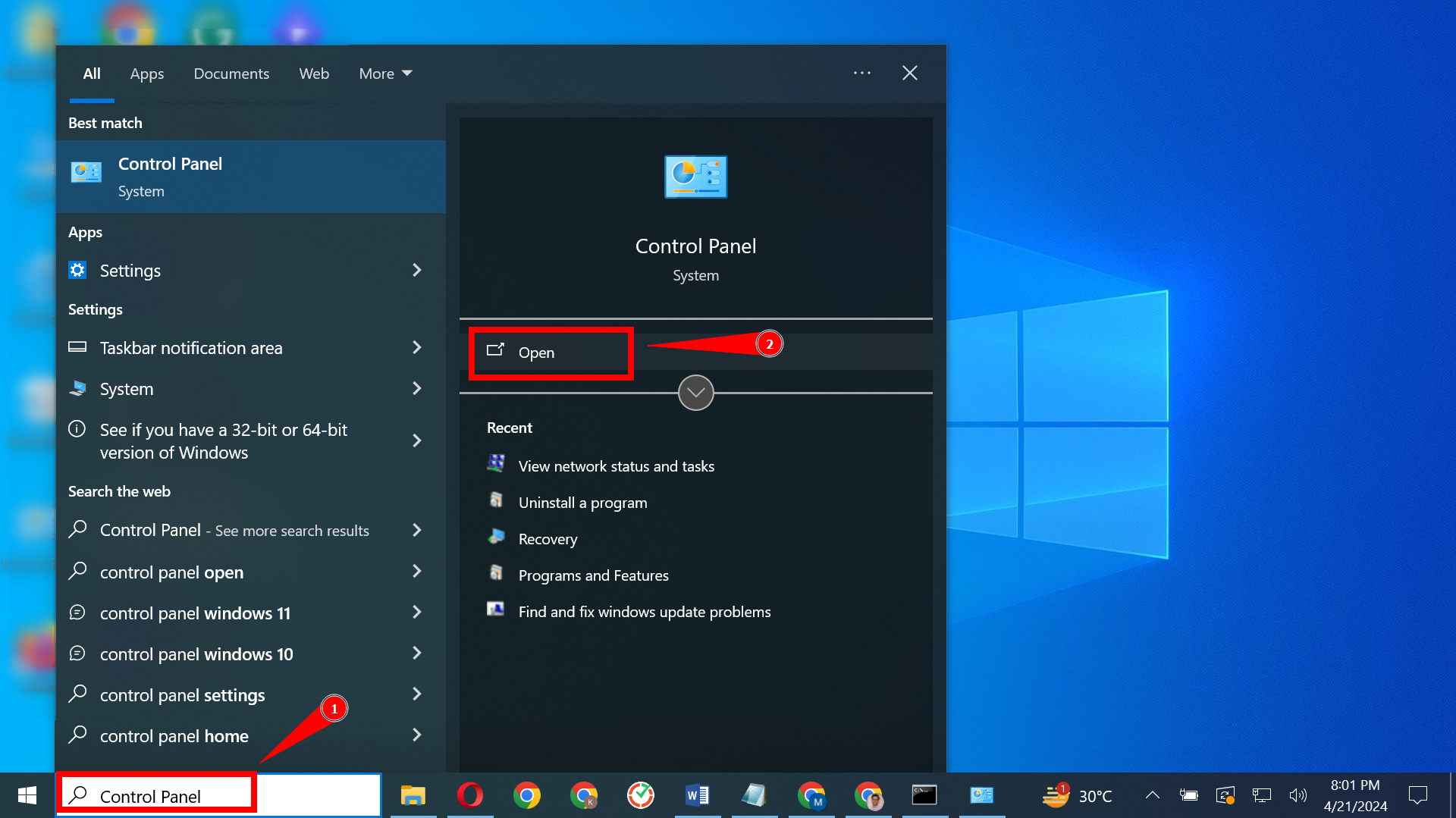Click the network icon in system tray
Viewport: 1456px width, 818px height.
(1262, 795)
